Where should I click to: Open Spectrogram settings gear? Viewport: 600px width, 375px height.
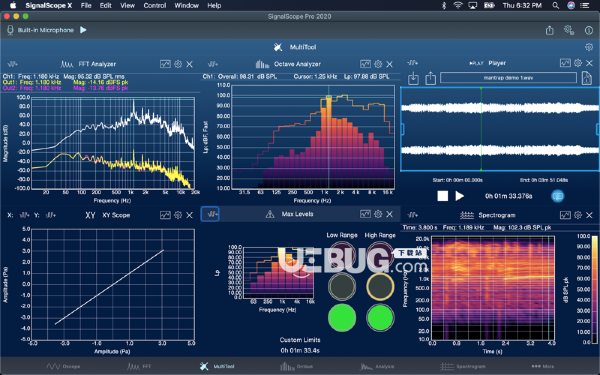tap(578, 215)
